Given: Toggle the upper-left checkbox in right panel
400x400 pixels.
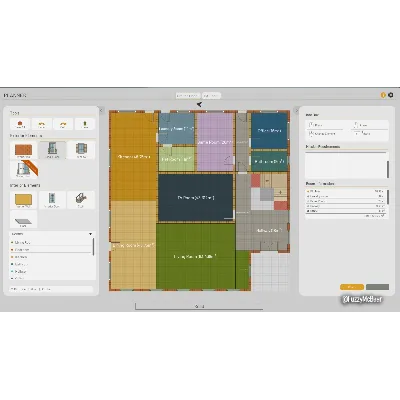Looking at the screenshot, I should pos(310,125).
